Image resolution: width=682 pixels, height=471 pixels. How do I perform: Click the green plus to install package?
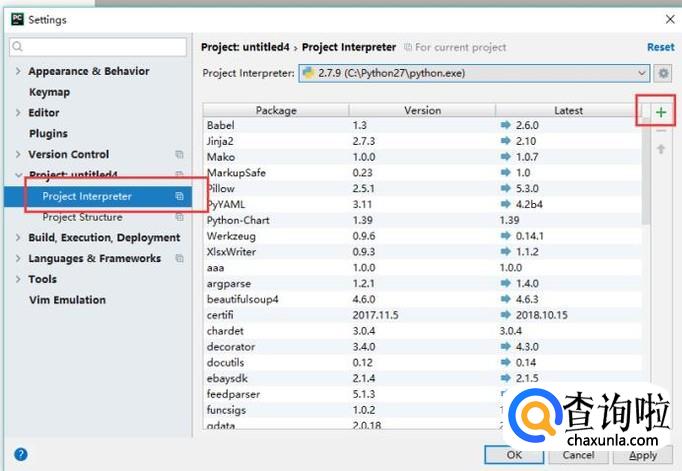[661, 113]
